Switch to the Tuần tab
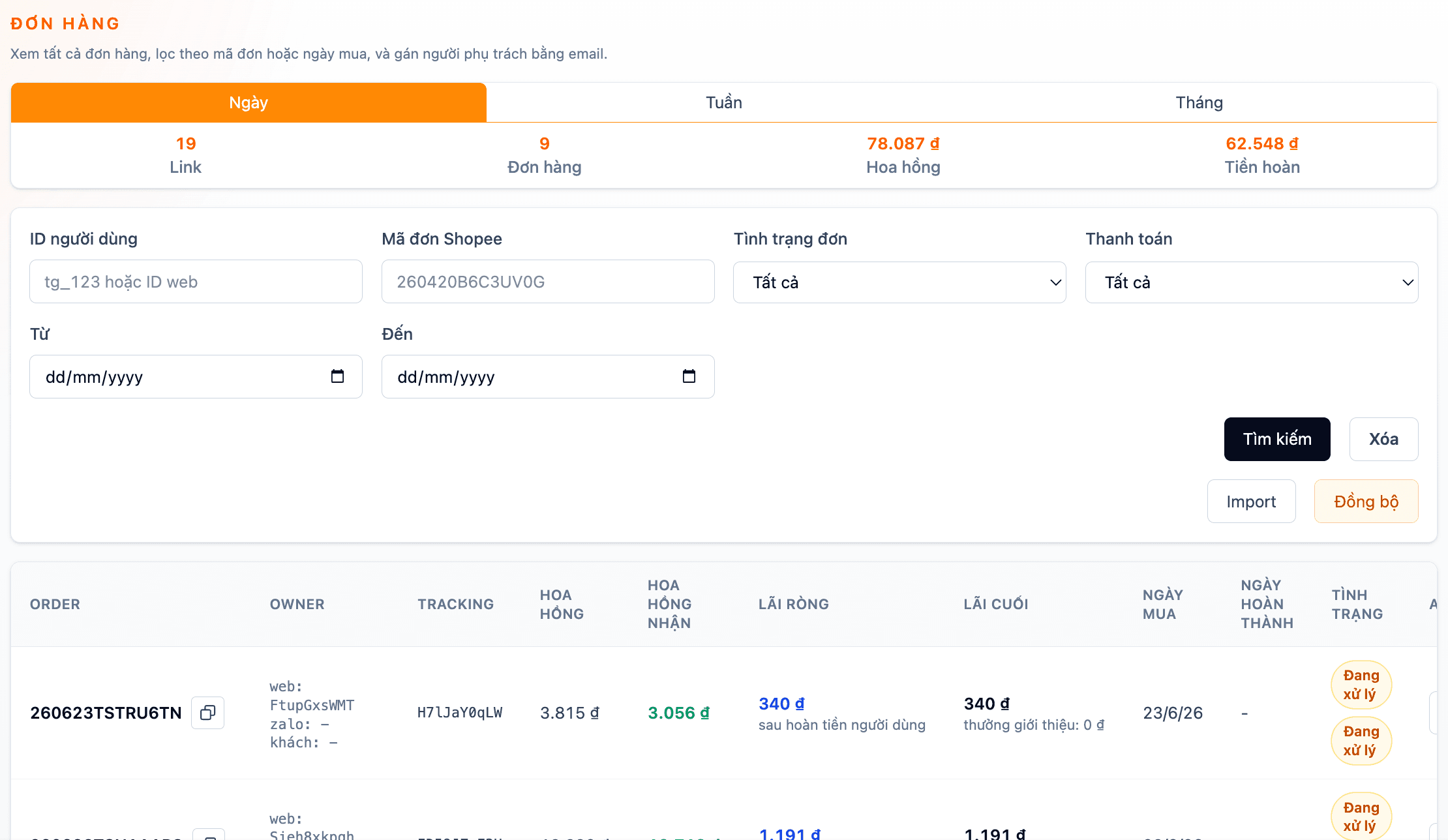The width and height of the screenshot is (1448, 840). click(x=724, y=102)
